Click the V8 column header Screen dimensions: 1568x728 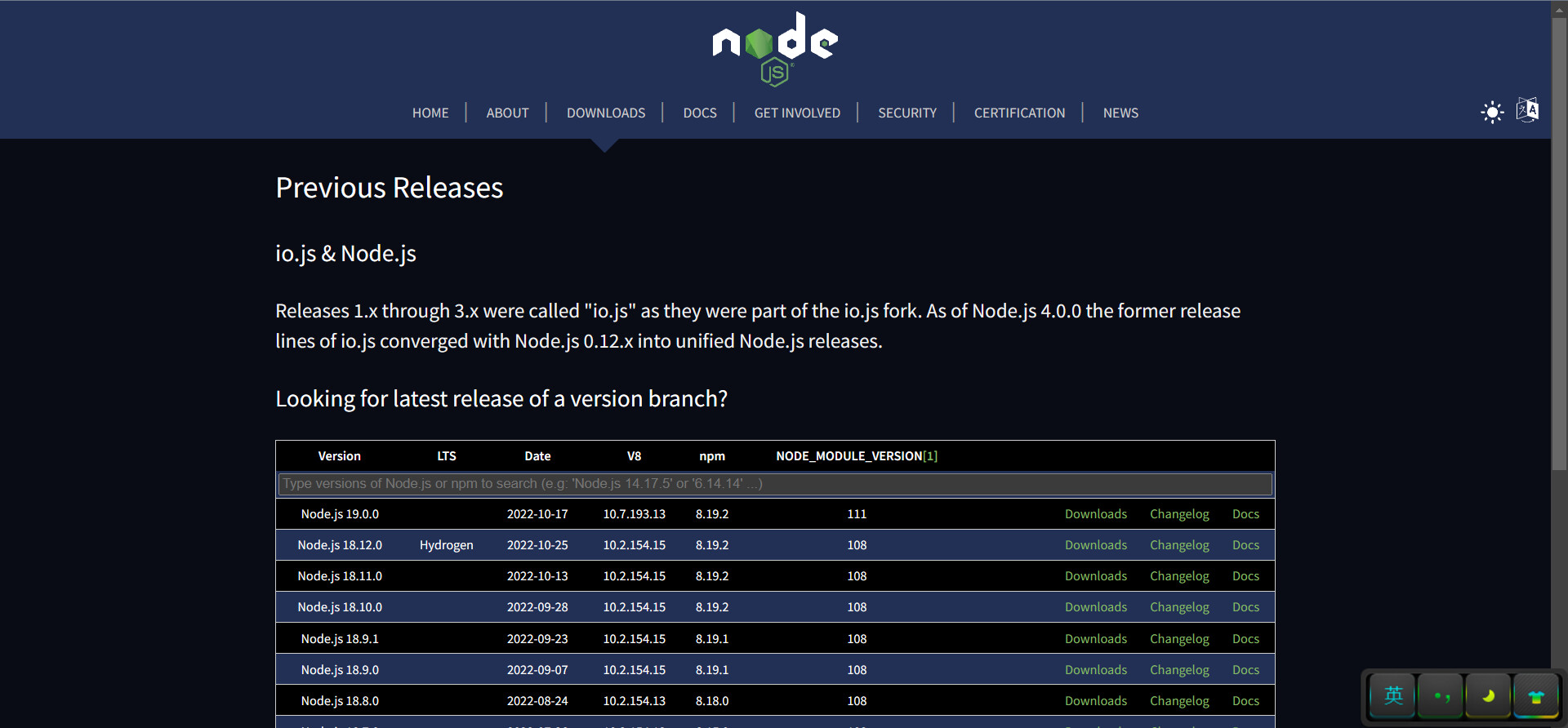[x=634, y=456]
